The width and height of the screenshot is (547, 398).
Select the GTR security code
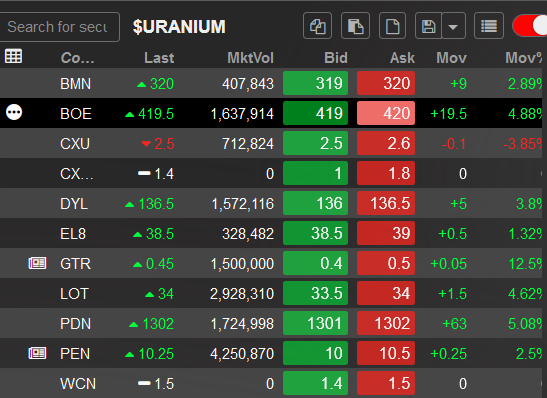pos(76,264)
